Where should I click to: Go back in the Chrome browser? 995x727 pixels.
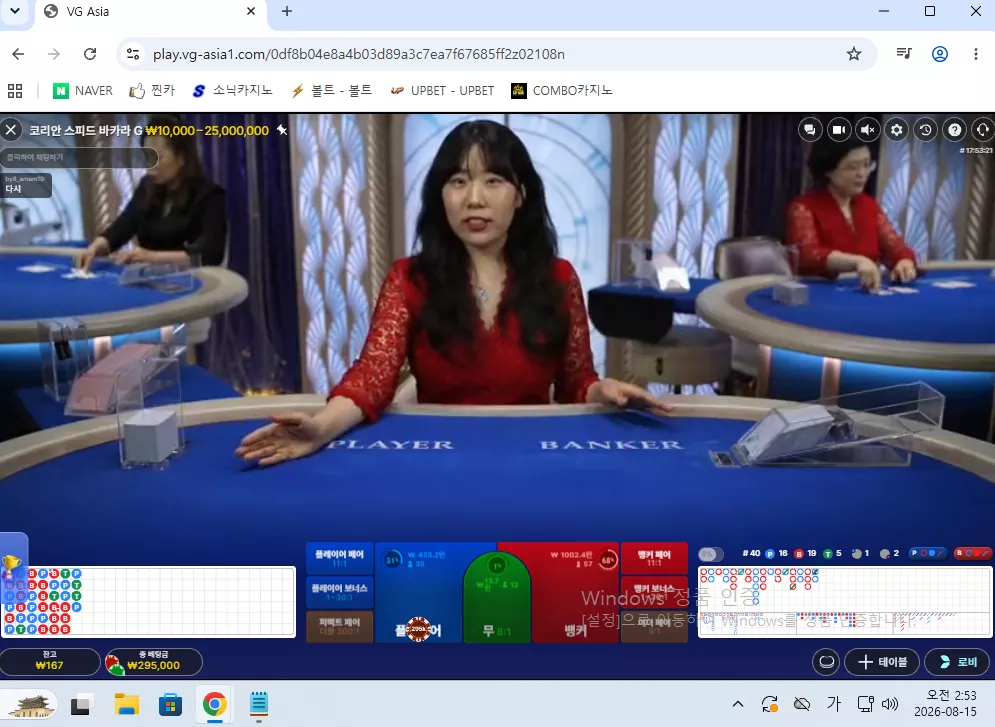(18, 54)
